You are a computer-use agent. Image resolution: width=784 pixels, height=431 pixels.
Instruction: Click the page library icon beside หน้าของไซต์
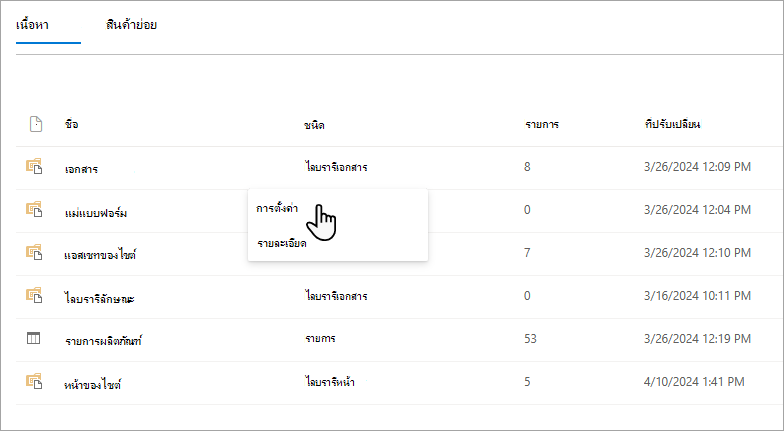[x=34, y=381]
